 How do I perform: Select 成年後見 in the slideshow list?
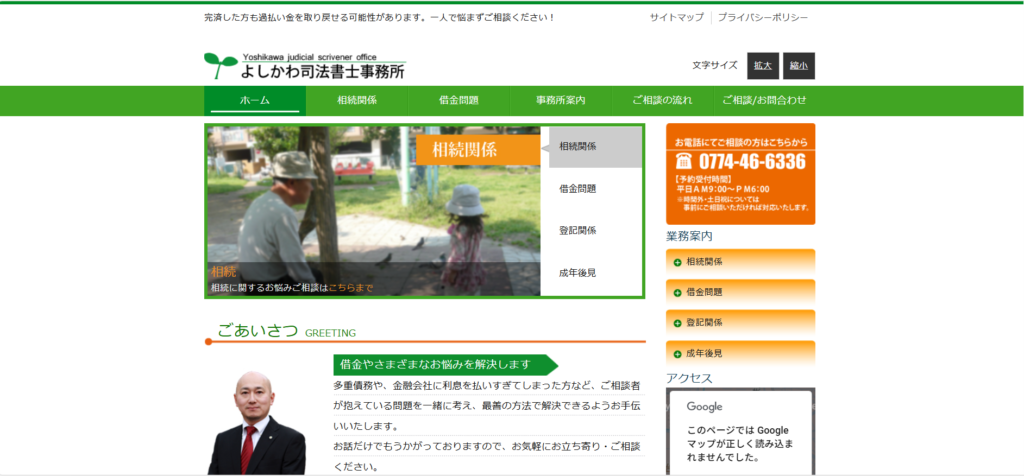[578, 272]
